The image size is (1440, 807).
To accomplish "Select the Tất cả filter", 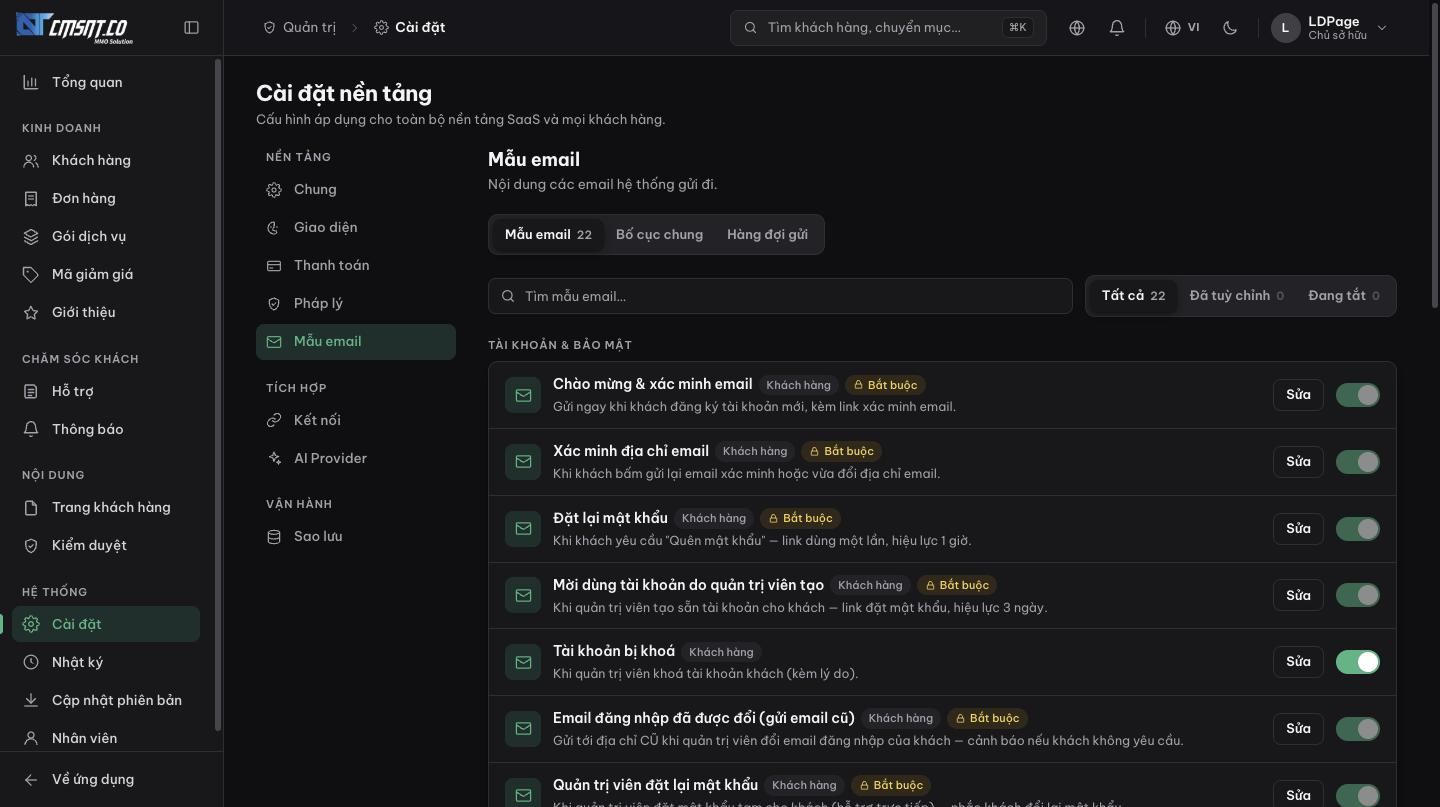I will point(1133,296).
